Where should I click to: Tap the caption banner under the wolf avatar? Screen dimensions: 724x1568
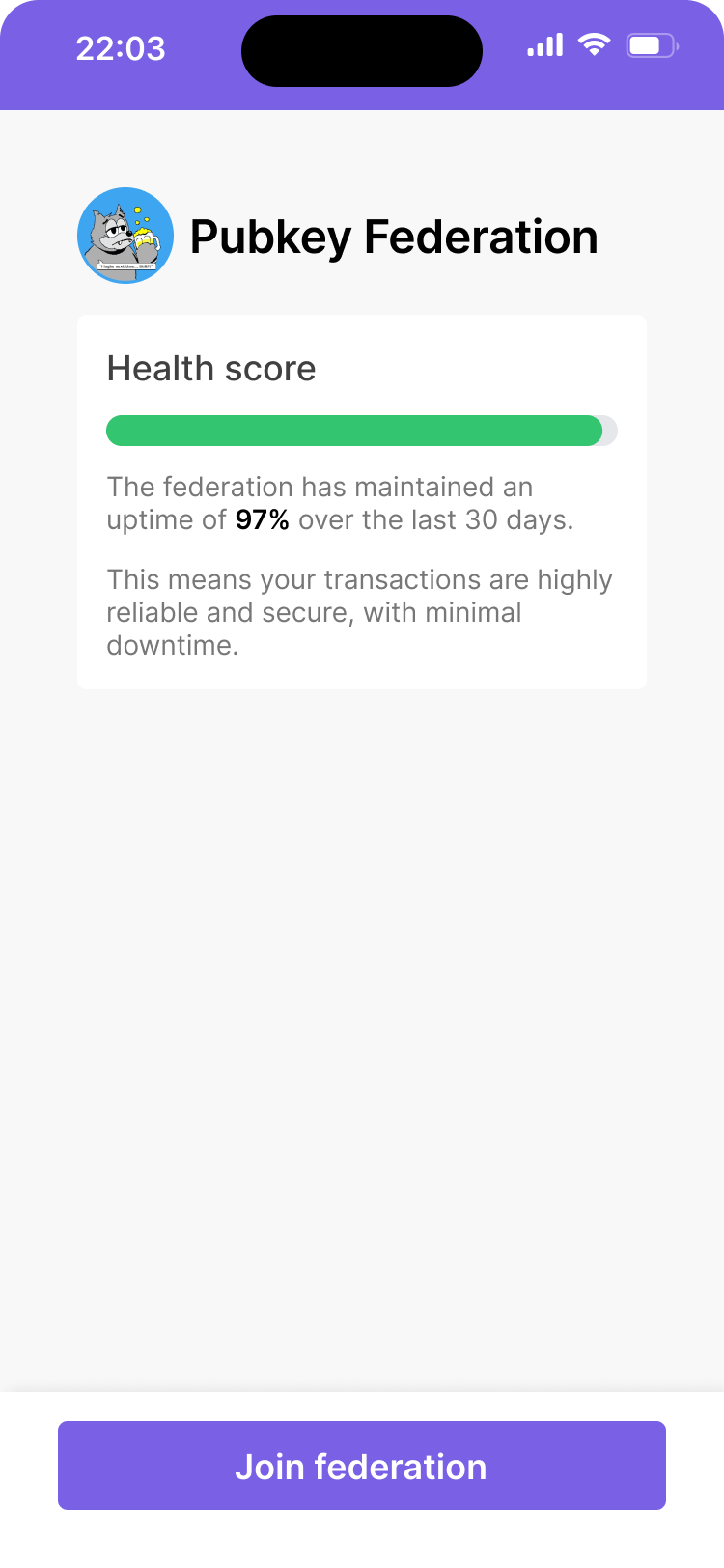tap(125, 266)
